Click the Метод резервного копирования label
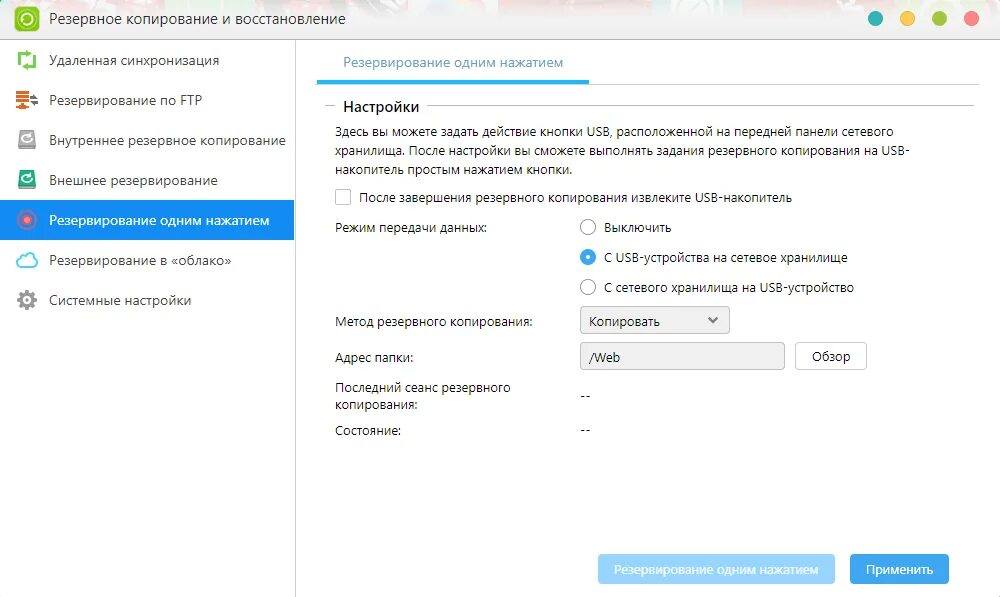Screen dimensions: 1000x597 coord(434,321)
